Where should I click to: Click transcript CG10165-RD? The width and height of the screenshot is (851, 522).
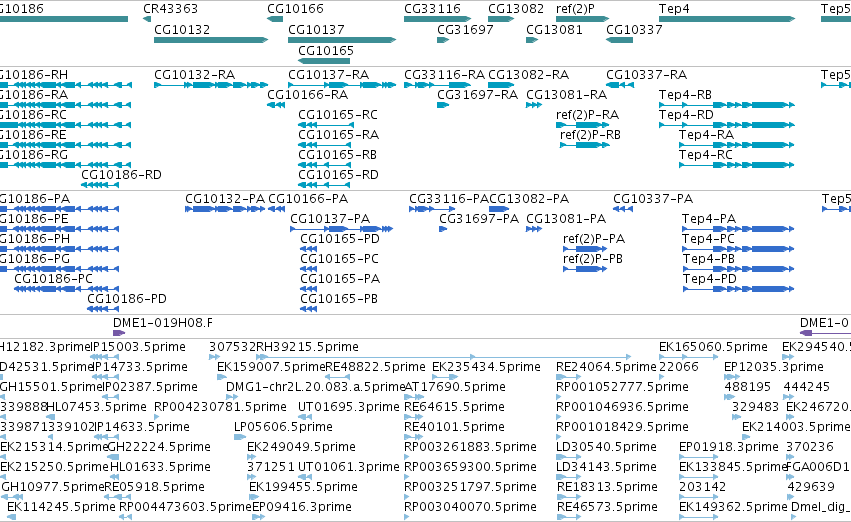(324, 185)
